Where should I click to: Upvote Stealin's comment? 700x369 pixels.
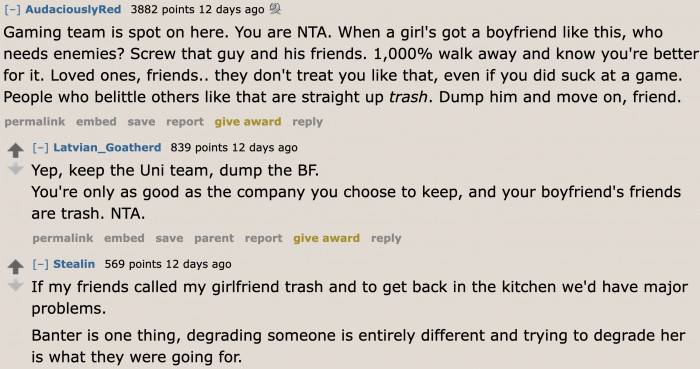[16, 266]
